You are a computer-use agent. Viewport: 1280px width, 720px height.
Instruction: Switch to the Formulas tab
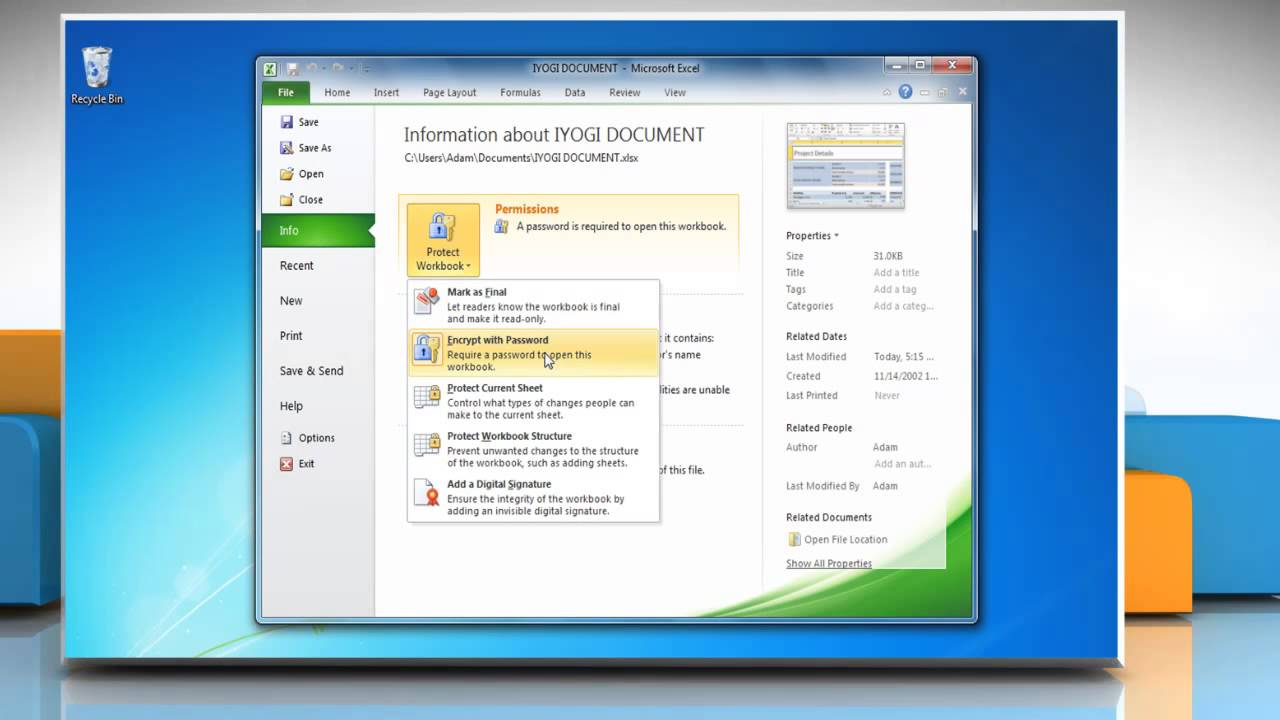point(520,92)
